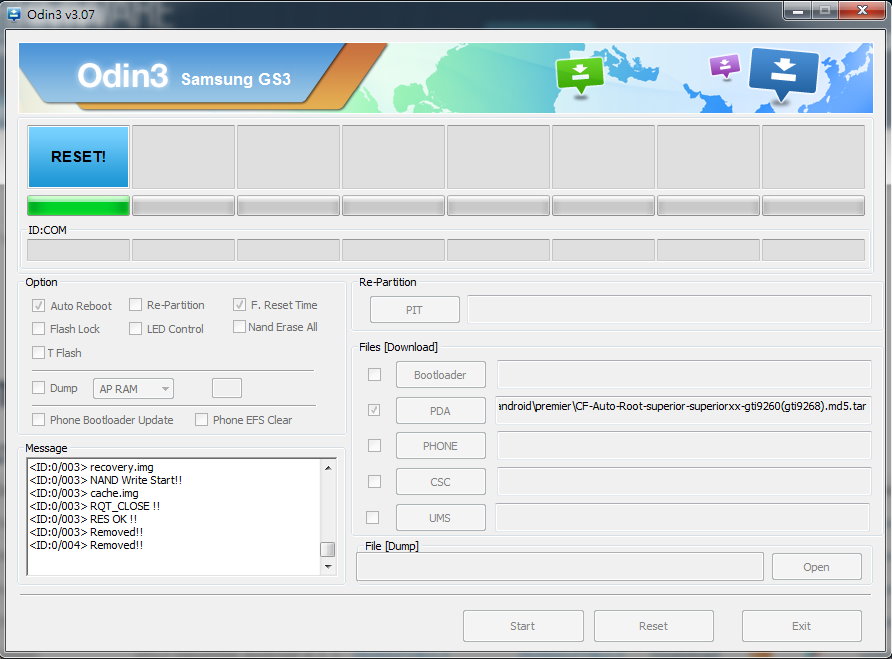Click the large blue download bubble icon

click(784, 73)
